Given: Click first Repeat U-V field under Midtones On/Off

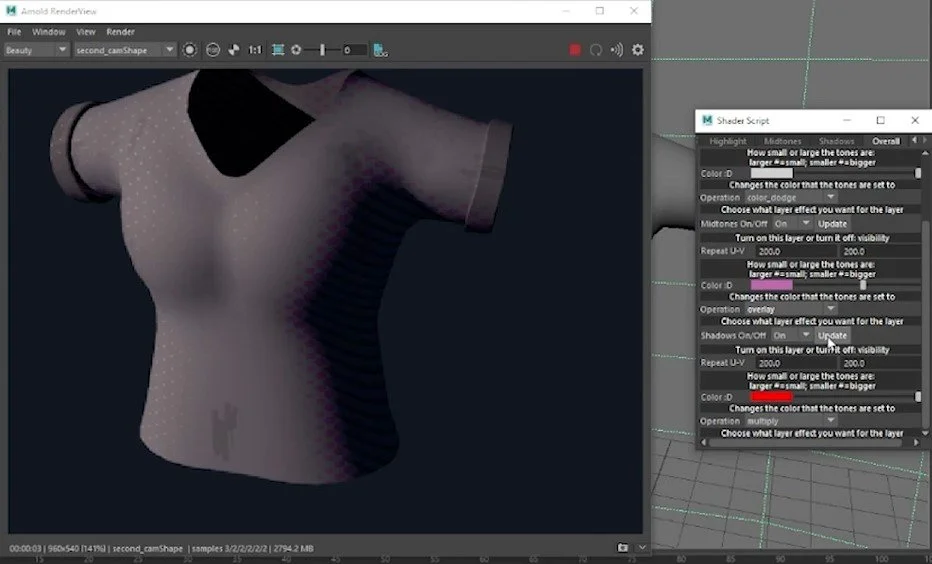Looking at the screenshot, I should [x=796, y=251].
